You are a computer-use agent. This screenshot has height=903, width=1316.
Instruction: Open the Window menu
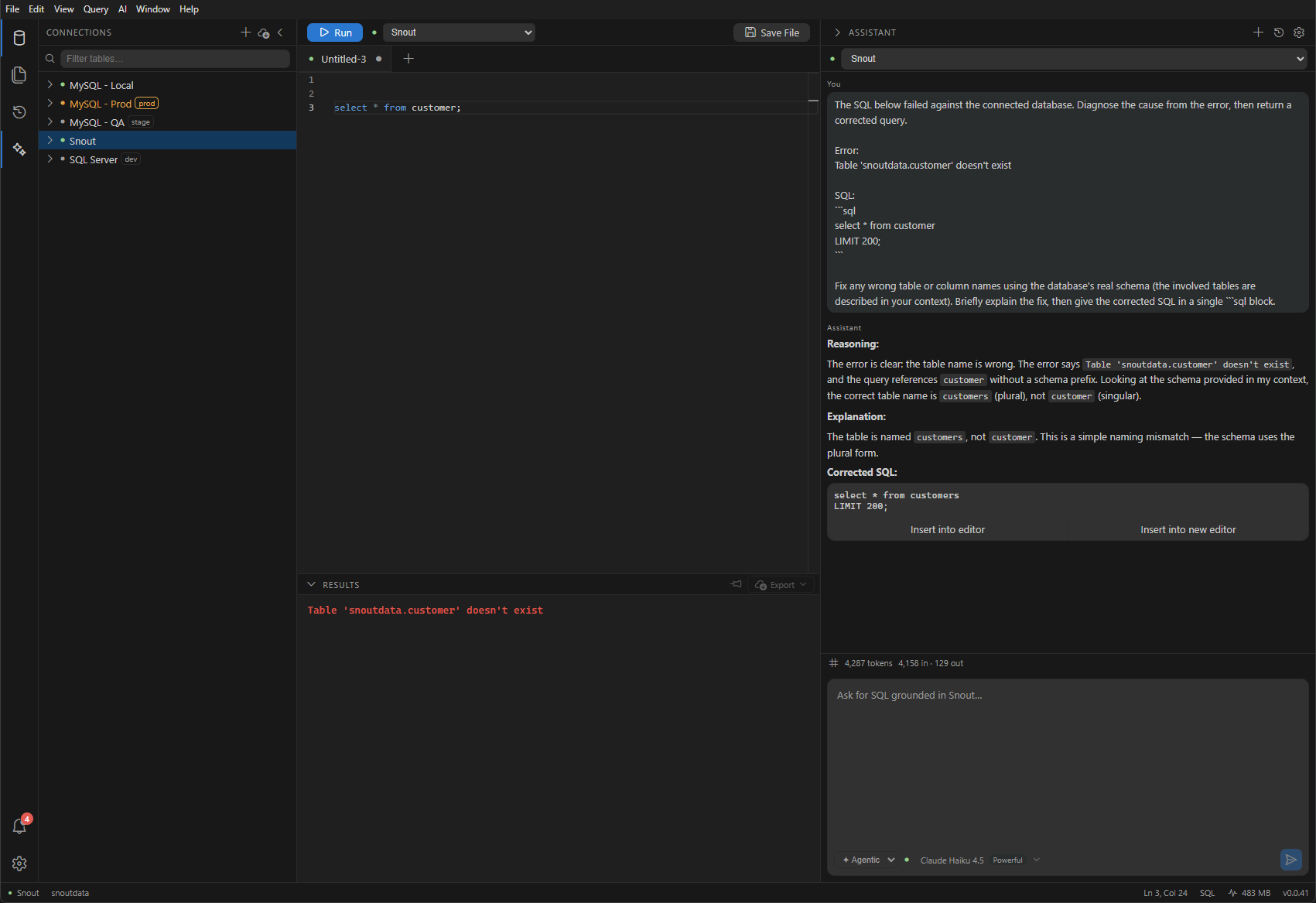153,9
